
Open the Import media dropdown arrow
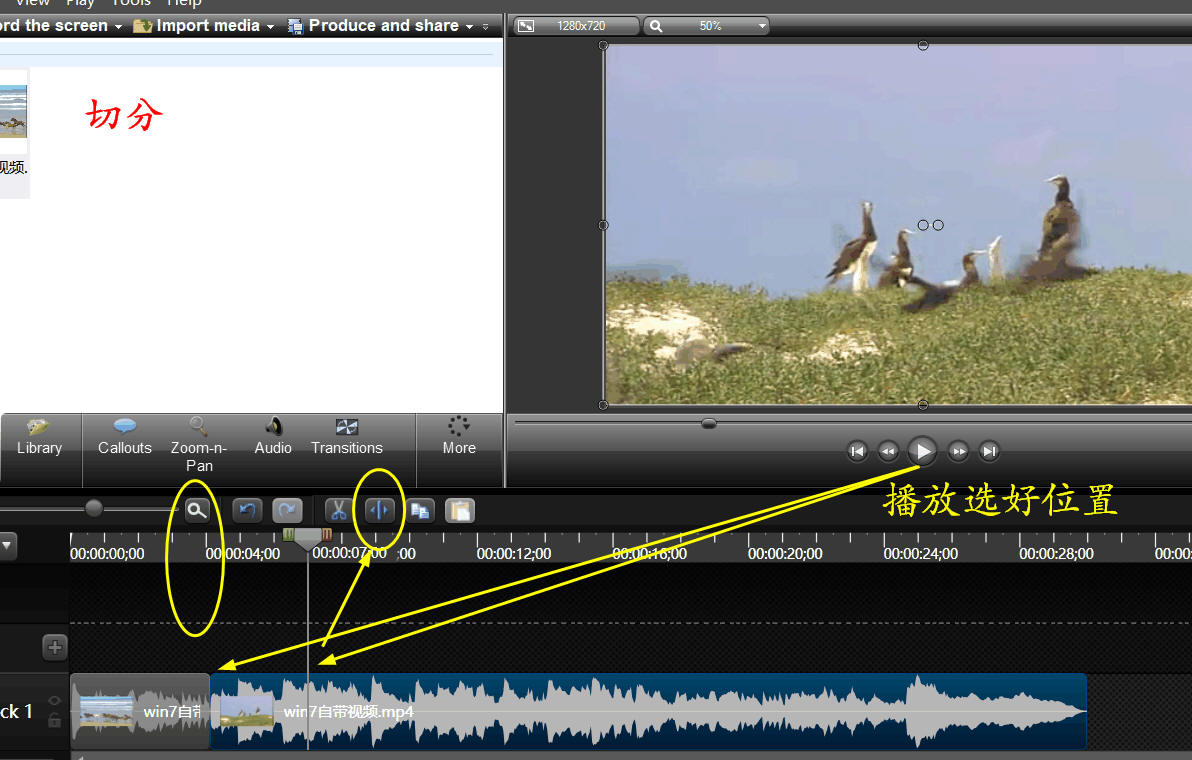270,27
